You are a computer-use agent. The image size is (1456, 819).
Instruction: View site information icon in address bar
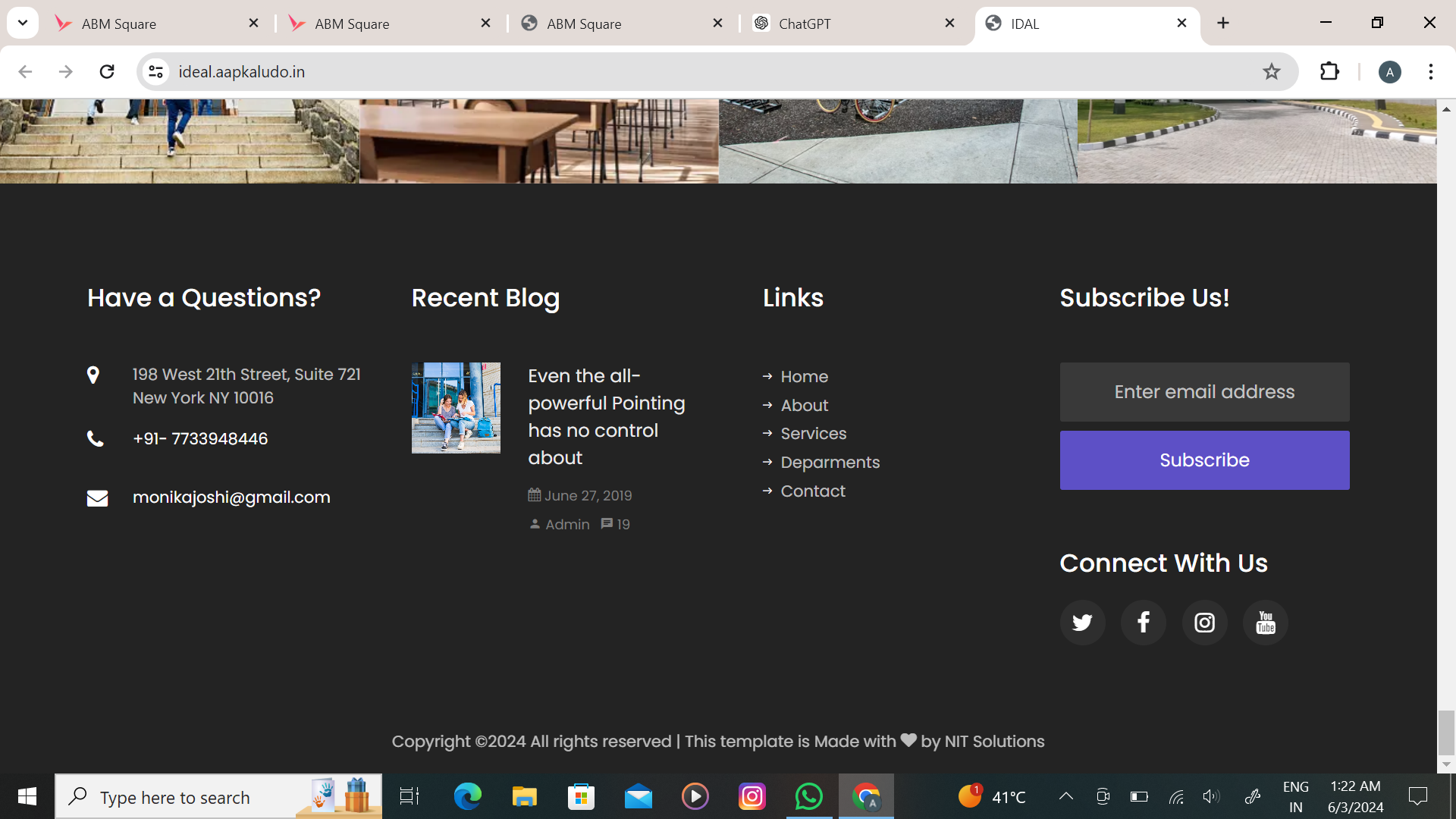pyautogui.click(x=155, y=71)
